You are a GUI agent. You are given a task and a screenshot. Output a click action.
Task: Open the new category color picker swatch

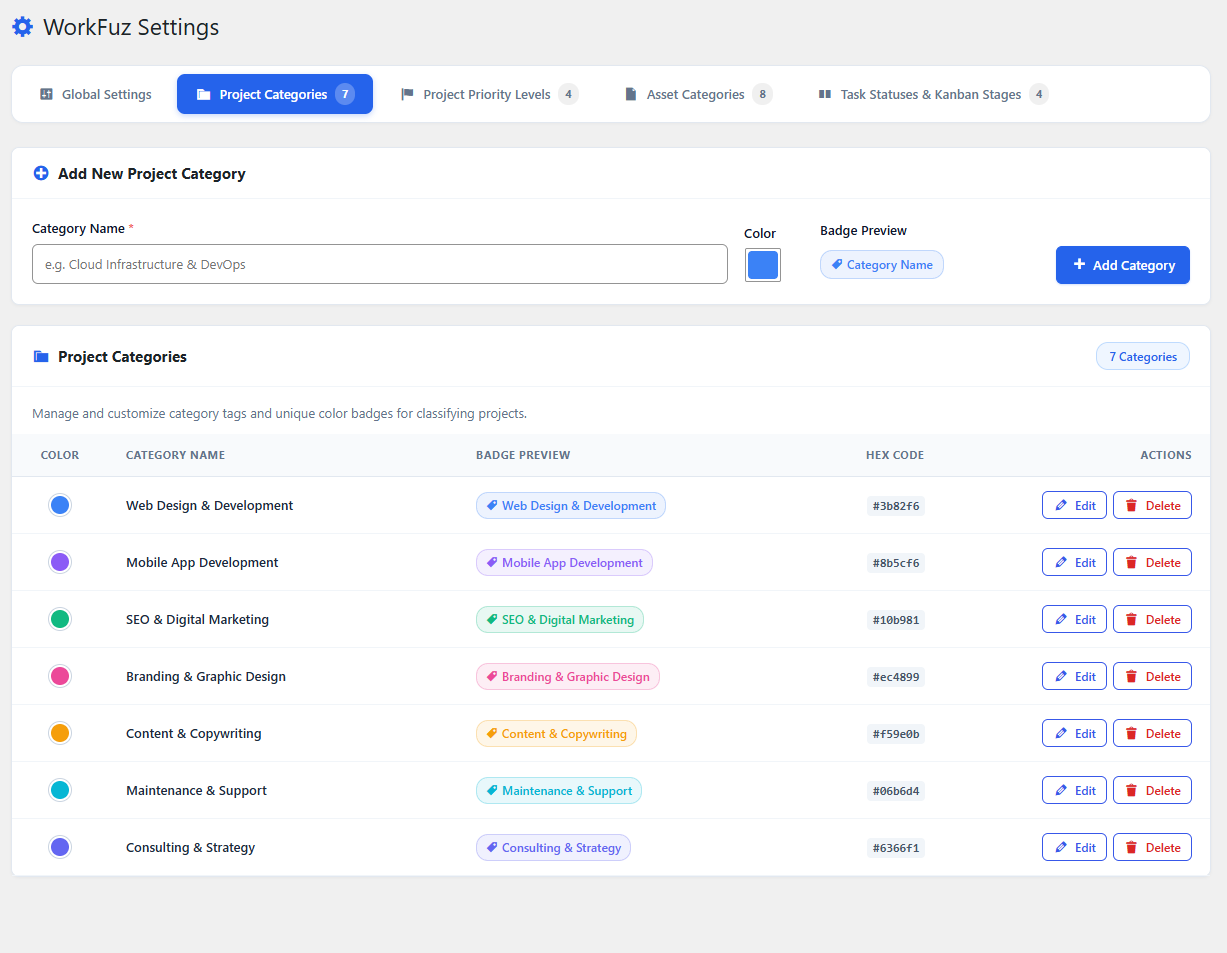(763, 265)
